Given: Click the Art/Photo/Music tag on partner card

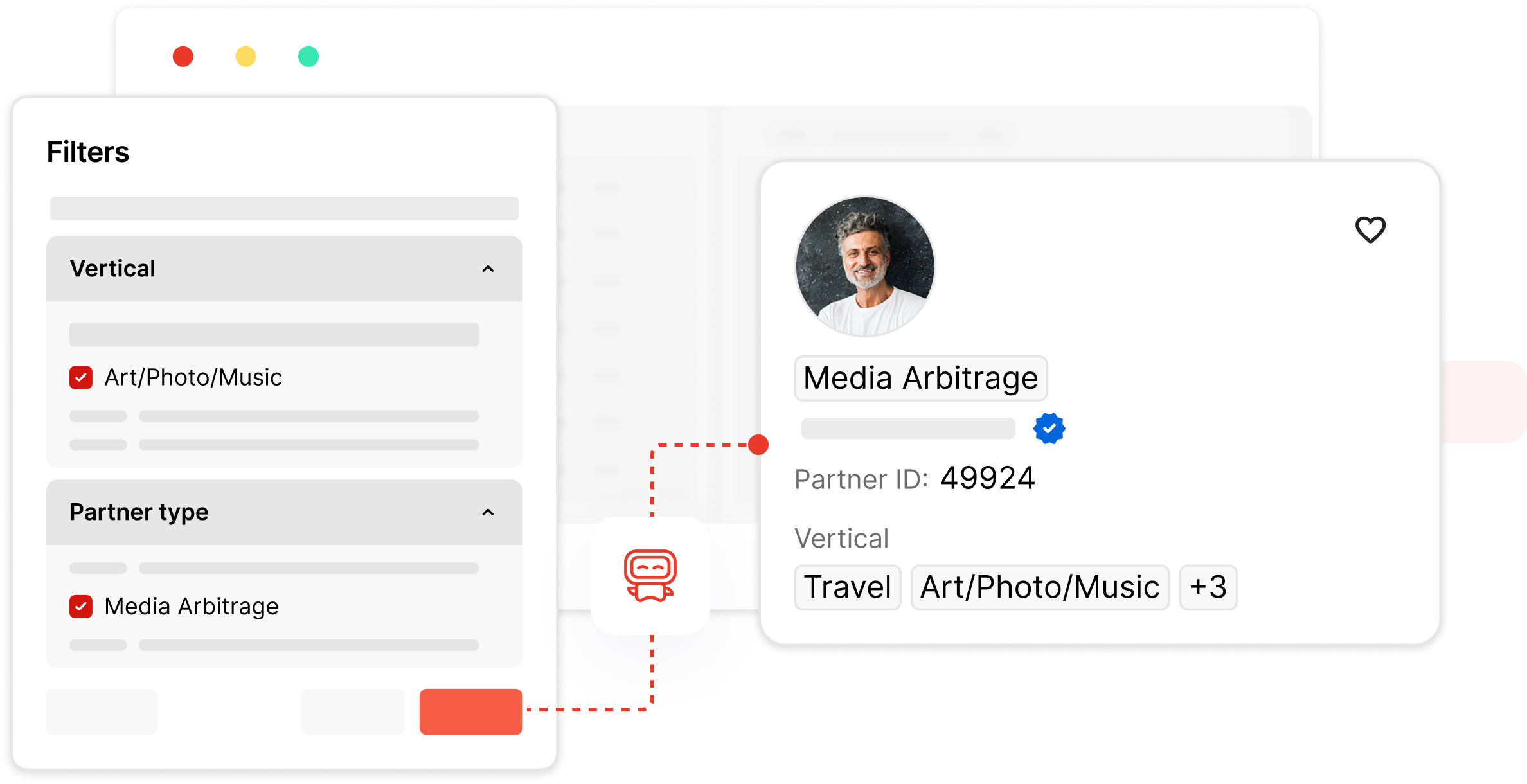Looking at the screenshot, I should [x=1040, y=587].
